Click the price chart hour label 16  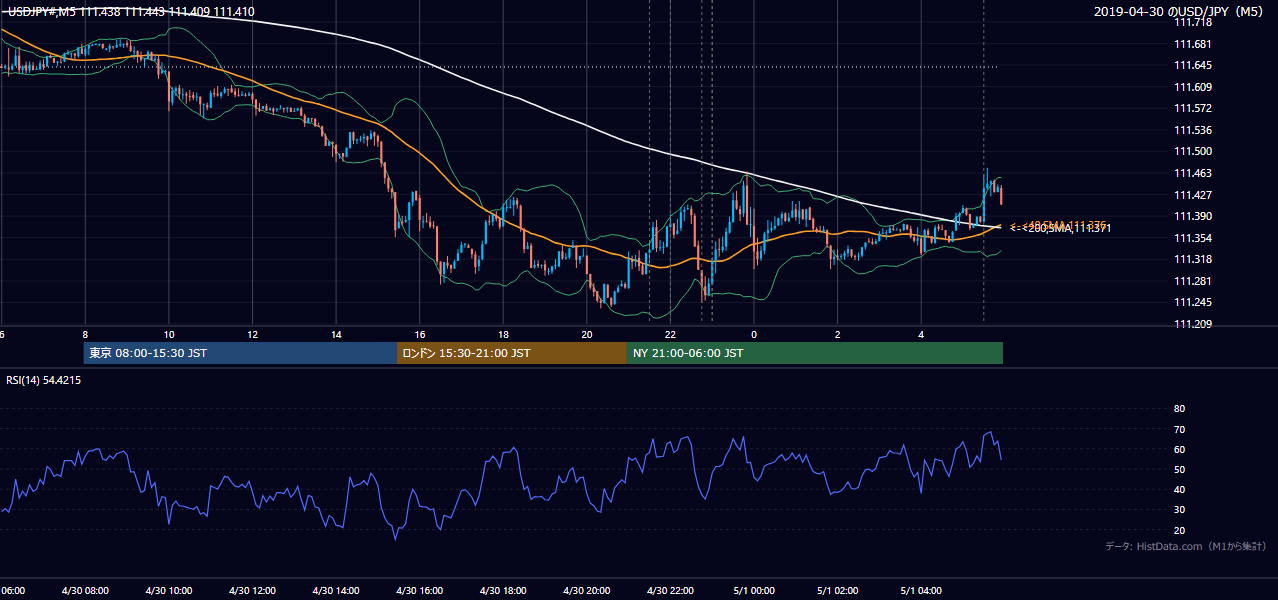(420, 335)
